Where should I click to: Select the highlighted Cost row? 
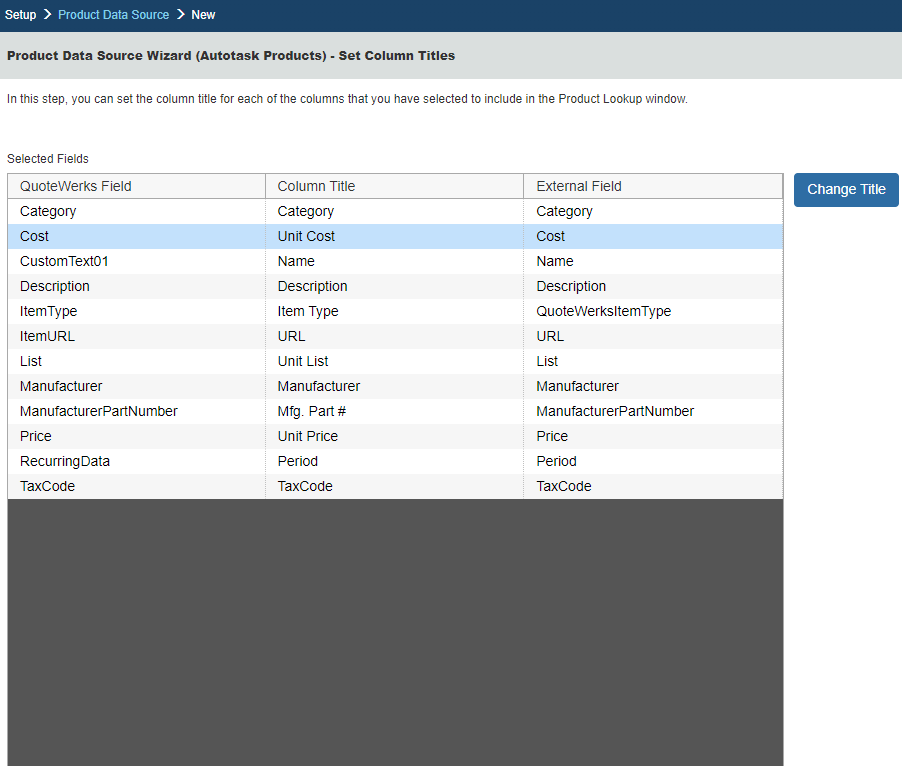34,237
